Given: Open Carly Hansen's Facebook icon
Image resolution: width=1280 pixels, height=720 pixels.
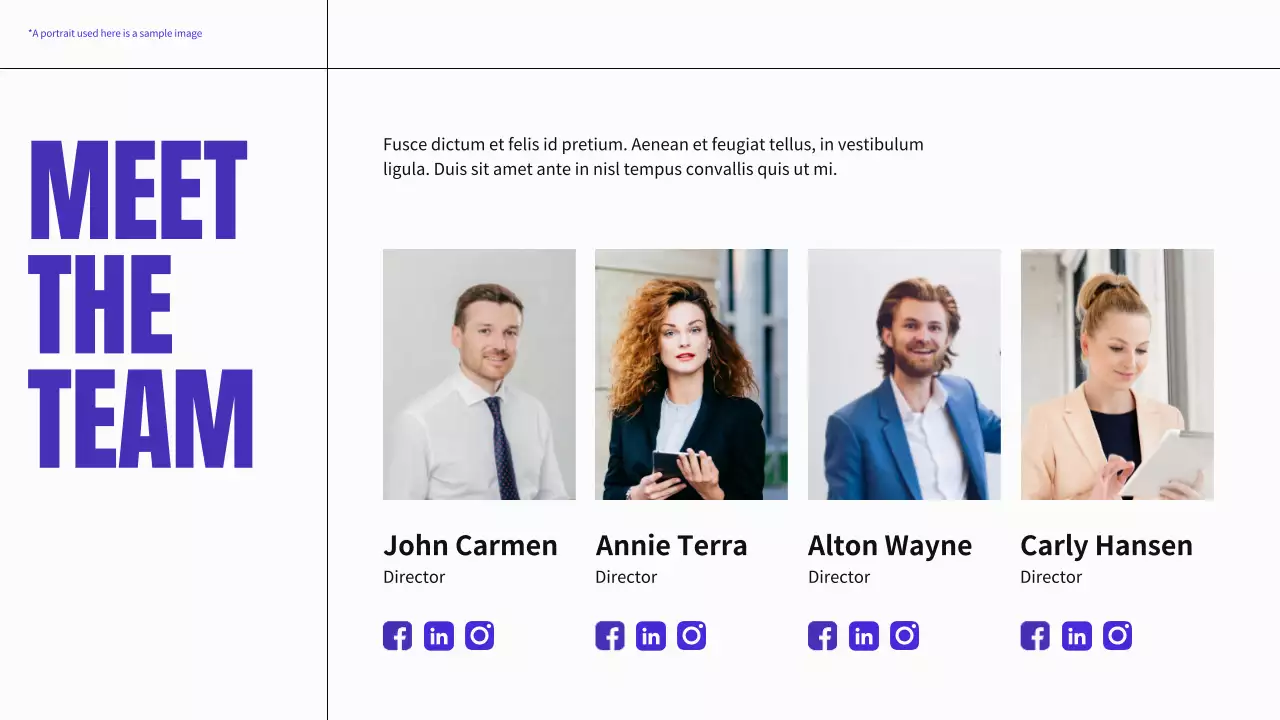Looking at the screenshot, I should tap(1035, 636).
